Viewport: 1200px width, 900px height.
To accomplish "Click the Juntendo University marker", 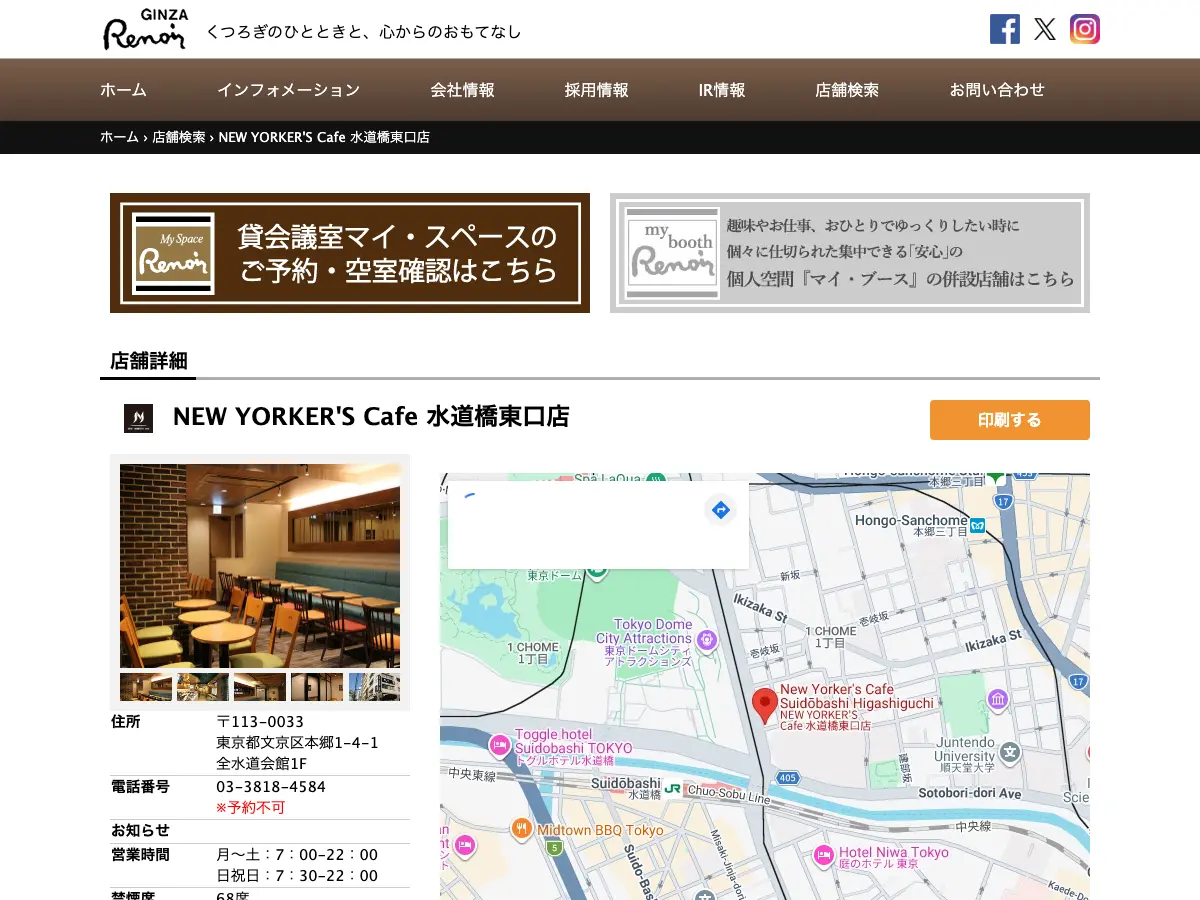I will coord(1011,751).
